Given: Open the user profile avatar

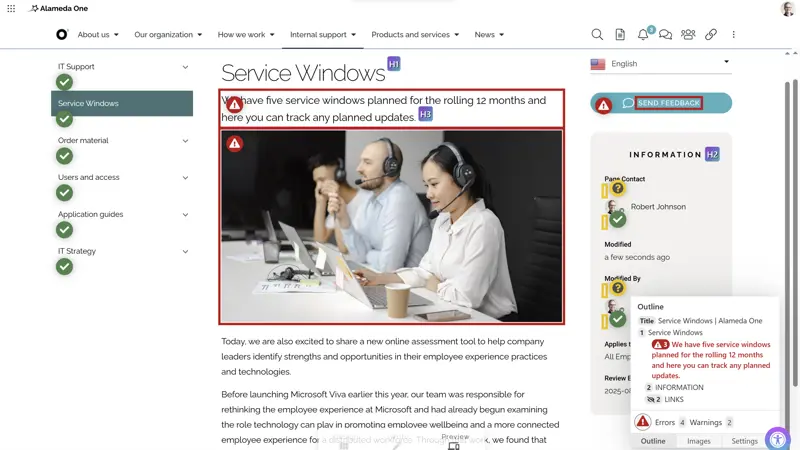Looking at the screenshot, I should point(787,9).
